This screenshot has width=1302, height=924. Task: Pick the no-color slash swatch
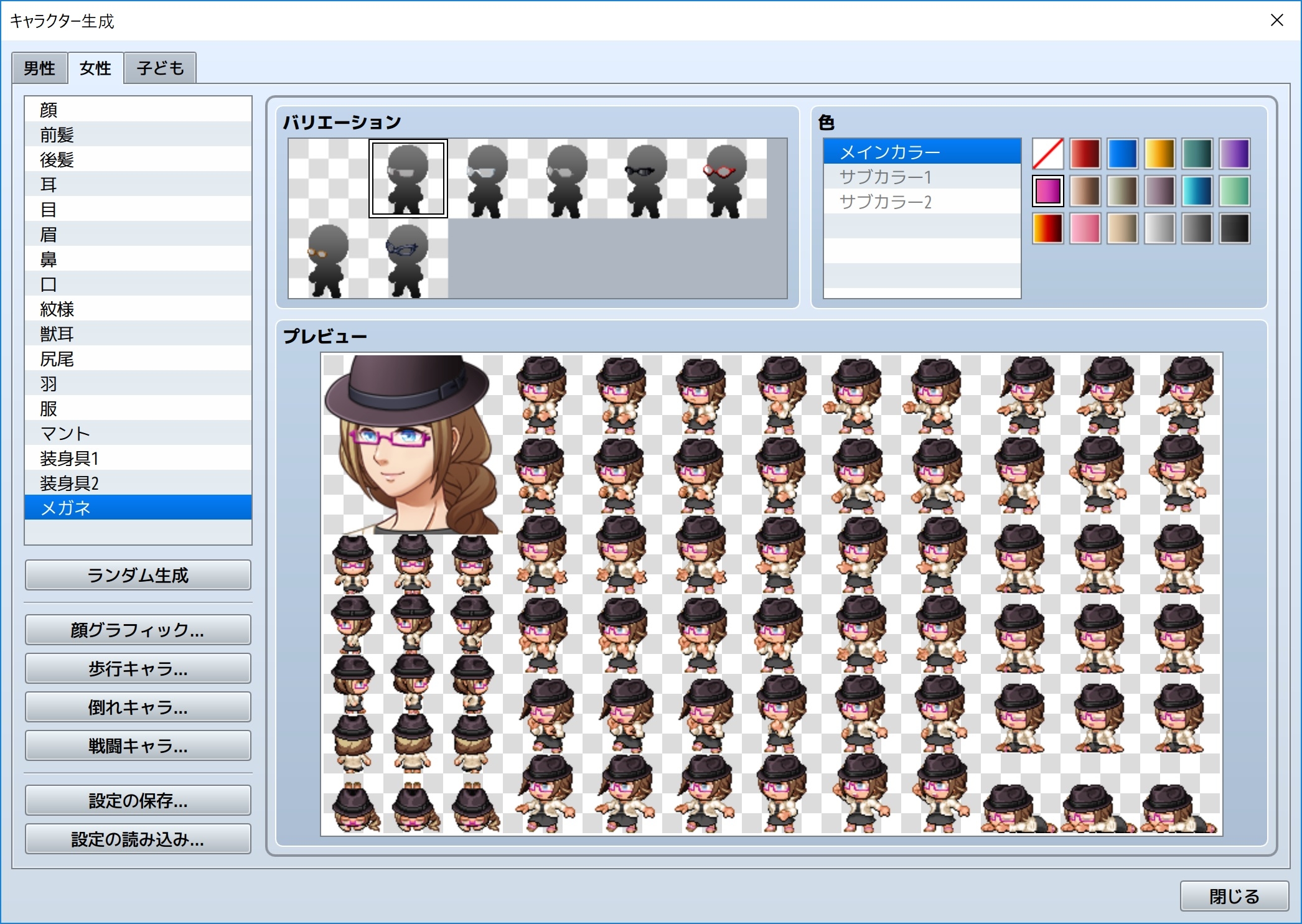point(1047,154)
